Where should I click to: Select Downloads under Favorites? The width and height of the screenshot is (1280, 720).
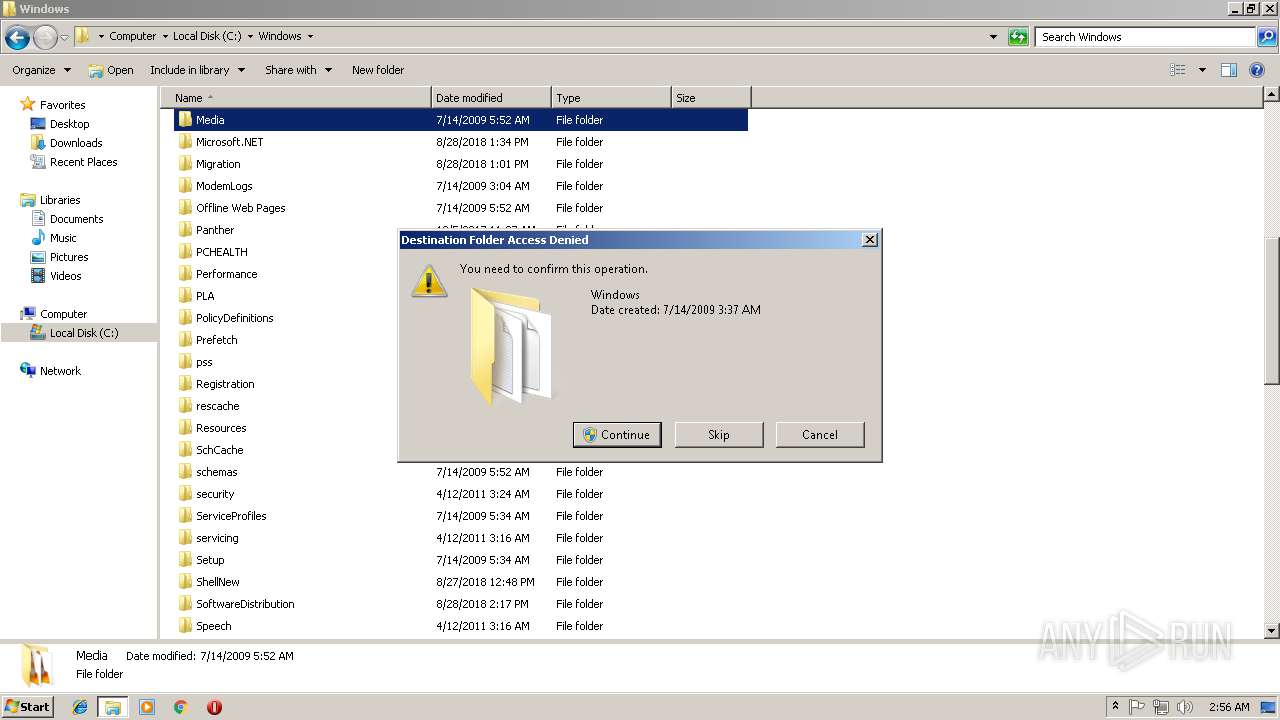coord(76,143)
